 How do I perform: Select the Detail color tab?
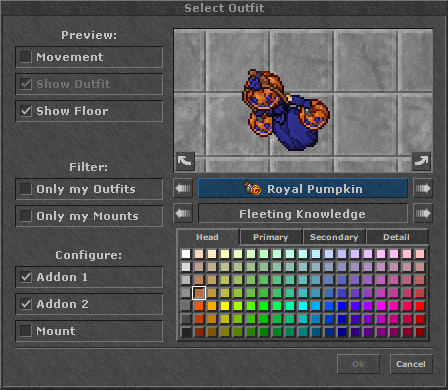pyautogui.click(x=397, y=237)
